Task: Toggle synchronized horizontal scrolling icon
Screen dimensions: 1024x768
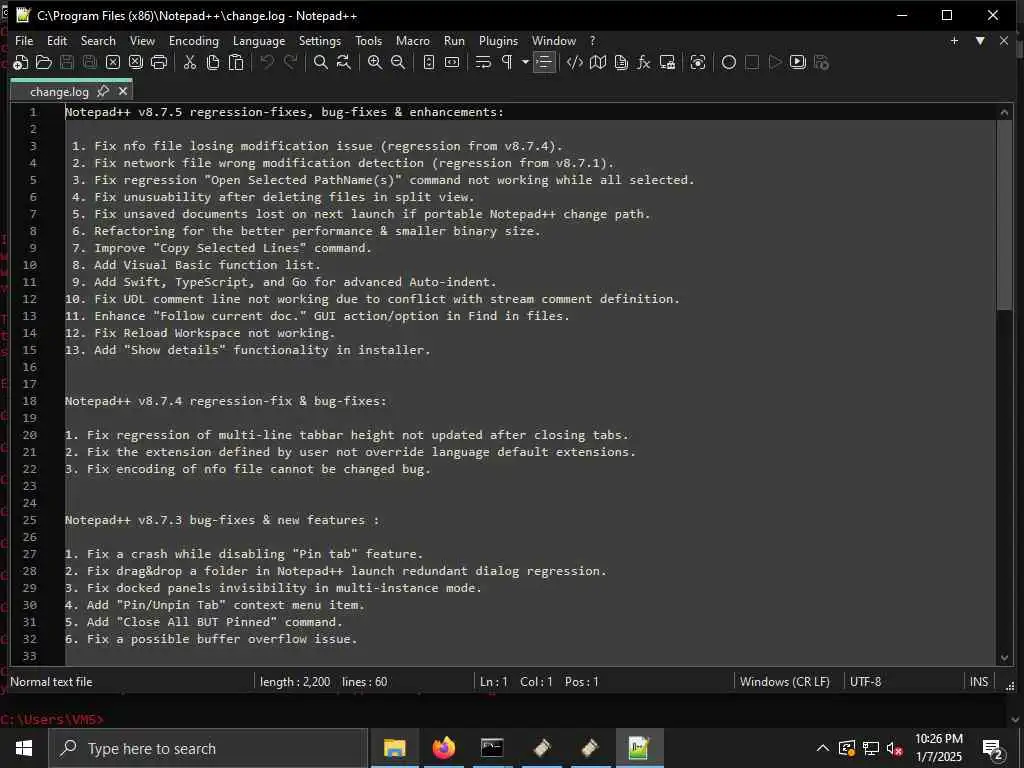Action: pyautogui.click(x=452, y=63)
